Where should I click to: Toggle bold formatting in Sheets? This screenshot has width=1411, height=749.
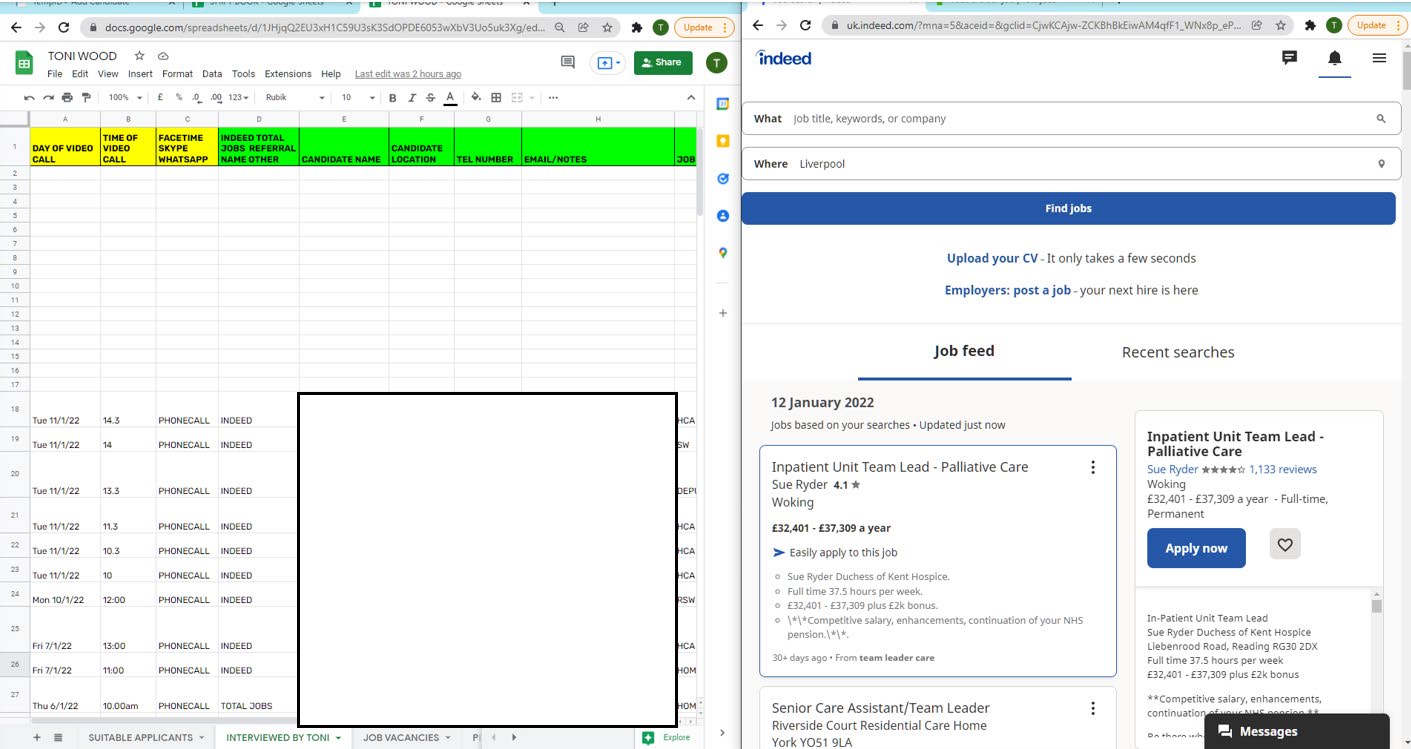pos(392,98)
